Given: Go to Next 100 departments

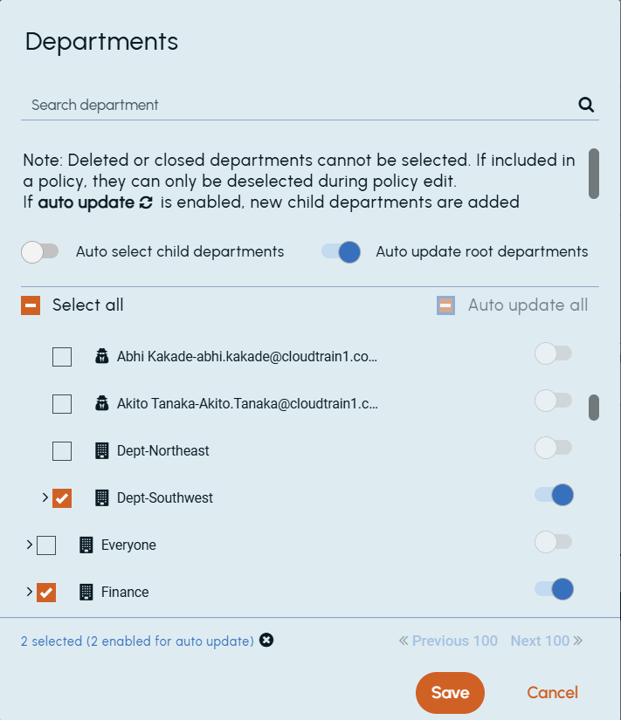Looking at the screenshot, I should pos(546,641).
